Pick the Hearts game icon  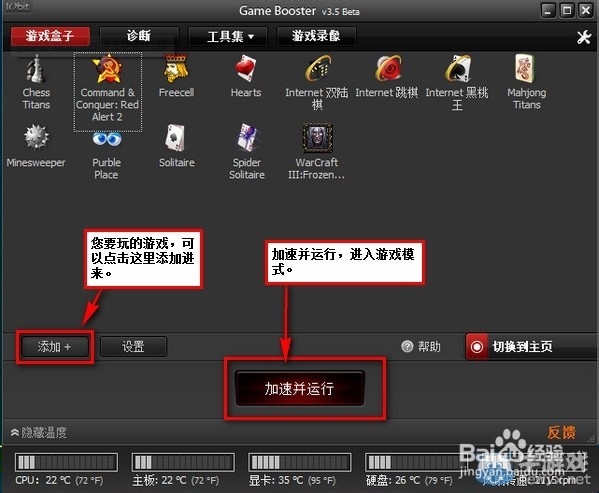coord(246,69)
